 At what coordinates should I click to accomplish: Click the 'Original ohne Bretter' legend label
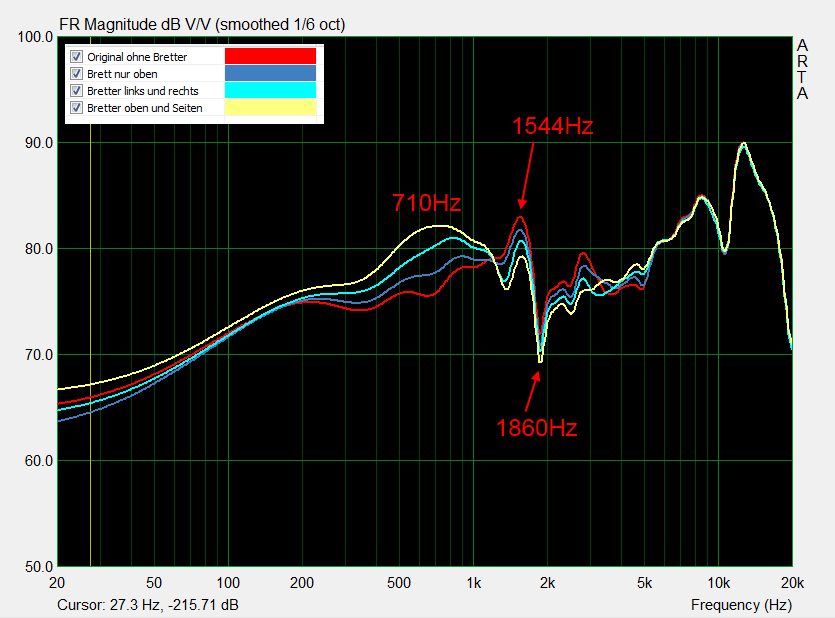pyautogui.click(x=137, y=57)
